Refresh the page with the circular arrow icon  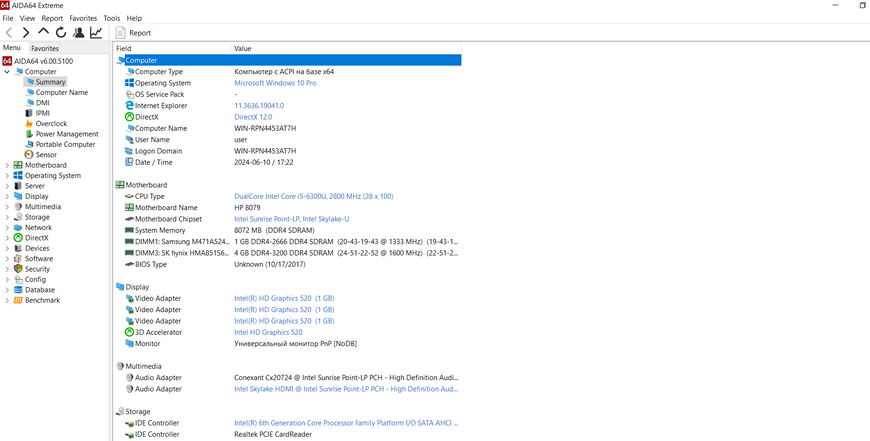pyautogui.click(x=60, y=33)
